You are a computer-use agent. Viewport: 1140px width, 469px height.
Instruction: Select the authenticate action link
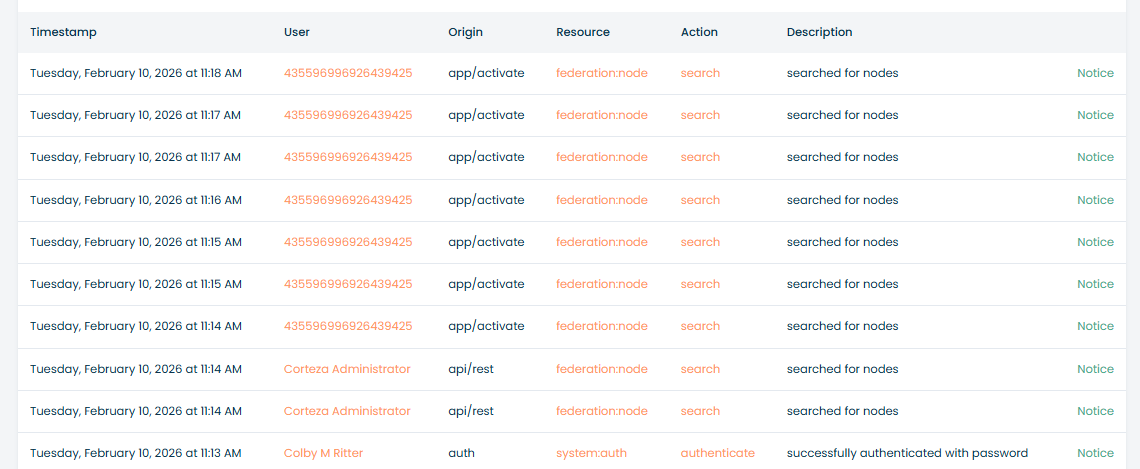tap(717, 453)
